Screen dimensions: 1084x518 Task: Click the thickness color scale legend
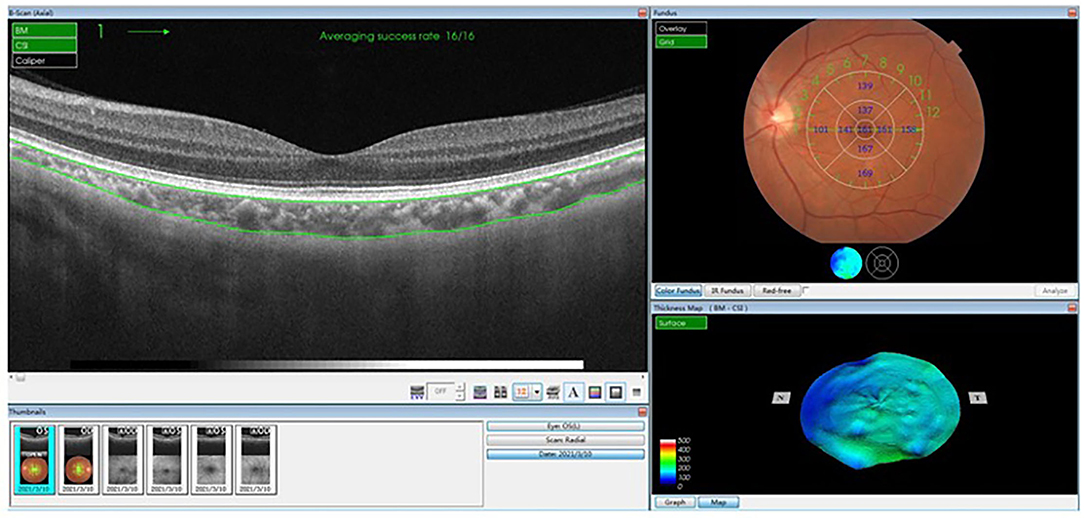pos(669,464)
